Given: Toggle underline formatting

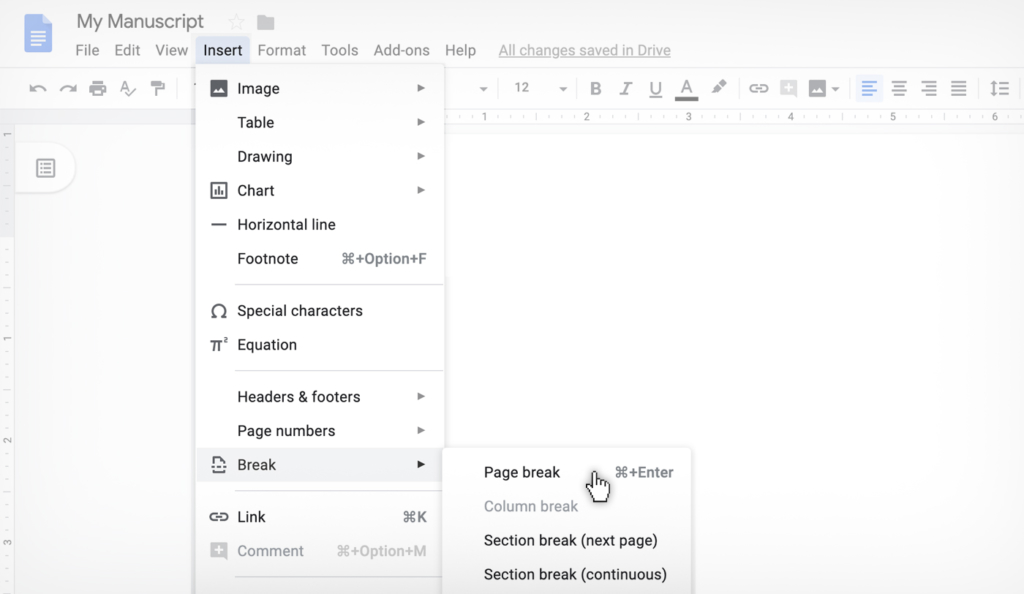Looking at the screenshot, I should 655,88.
